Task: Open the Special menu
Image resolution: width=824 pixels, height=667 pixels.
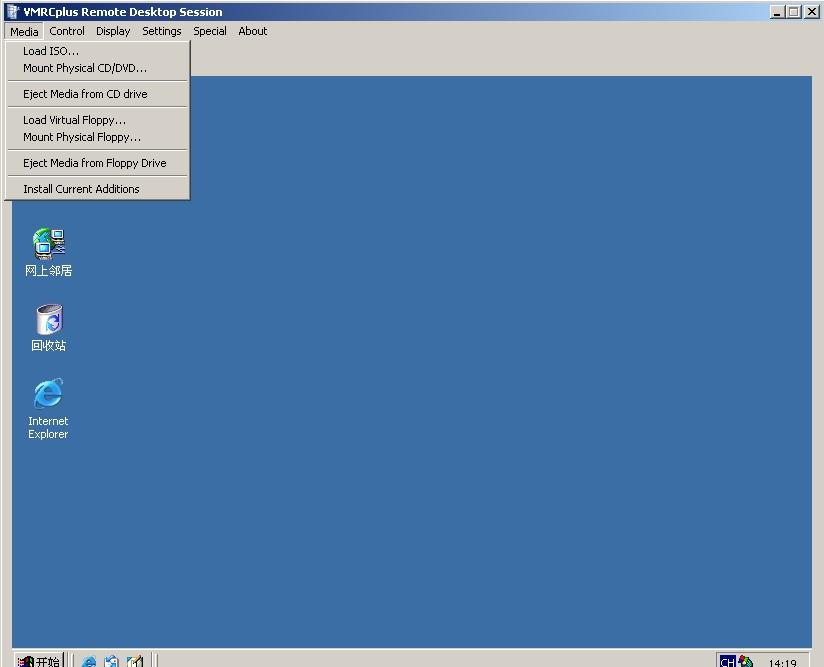Action: (x=210, y=31)
